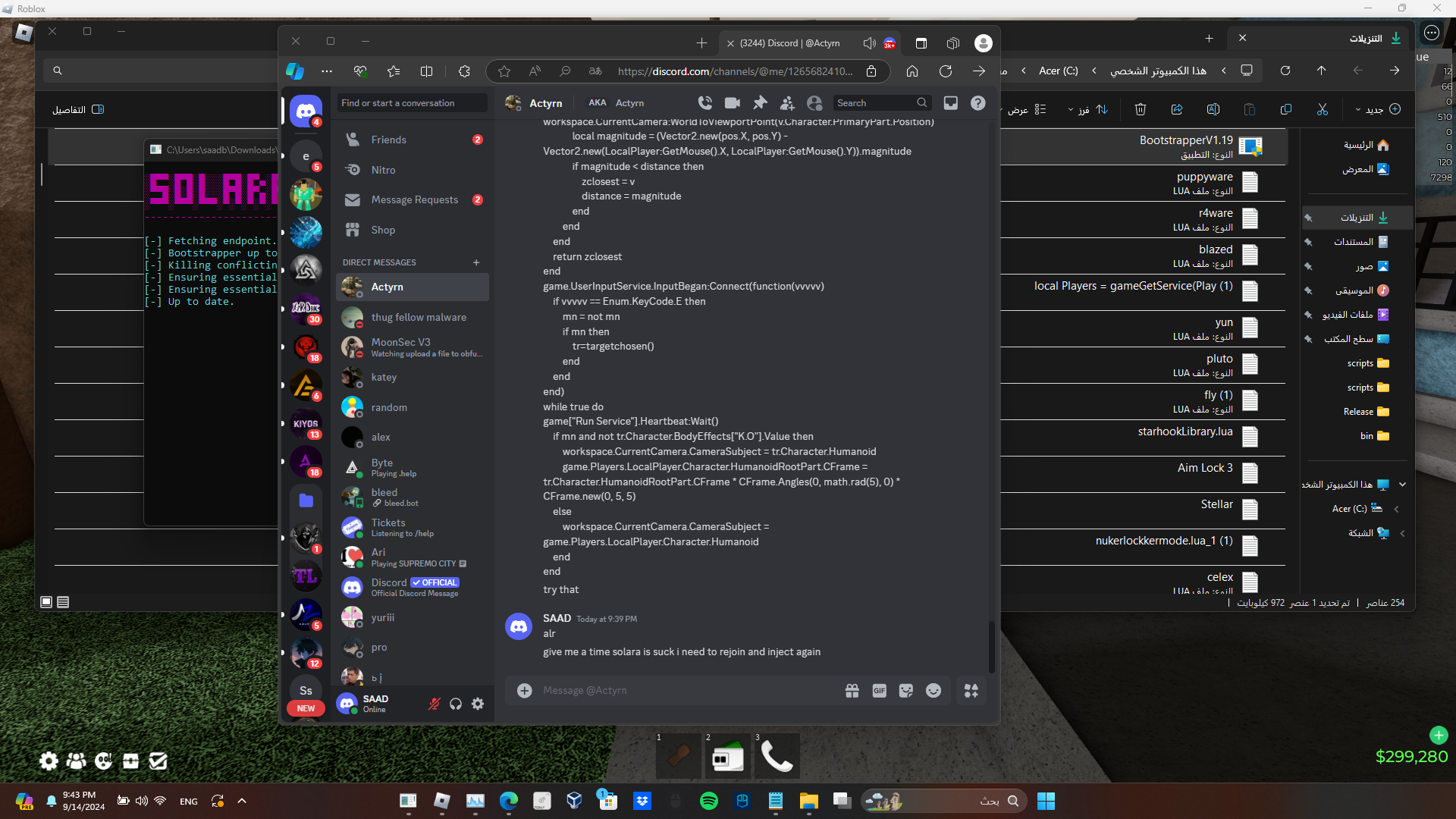
Task: Open Discord inbox icon
Action: point(950,103)
